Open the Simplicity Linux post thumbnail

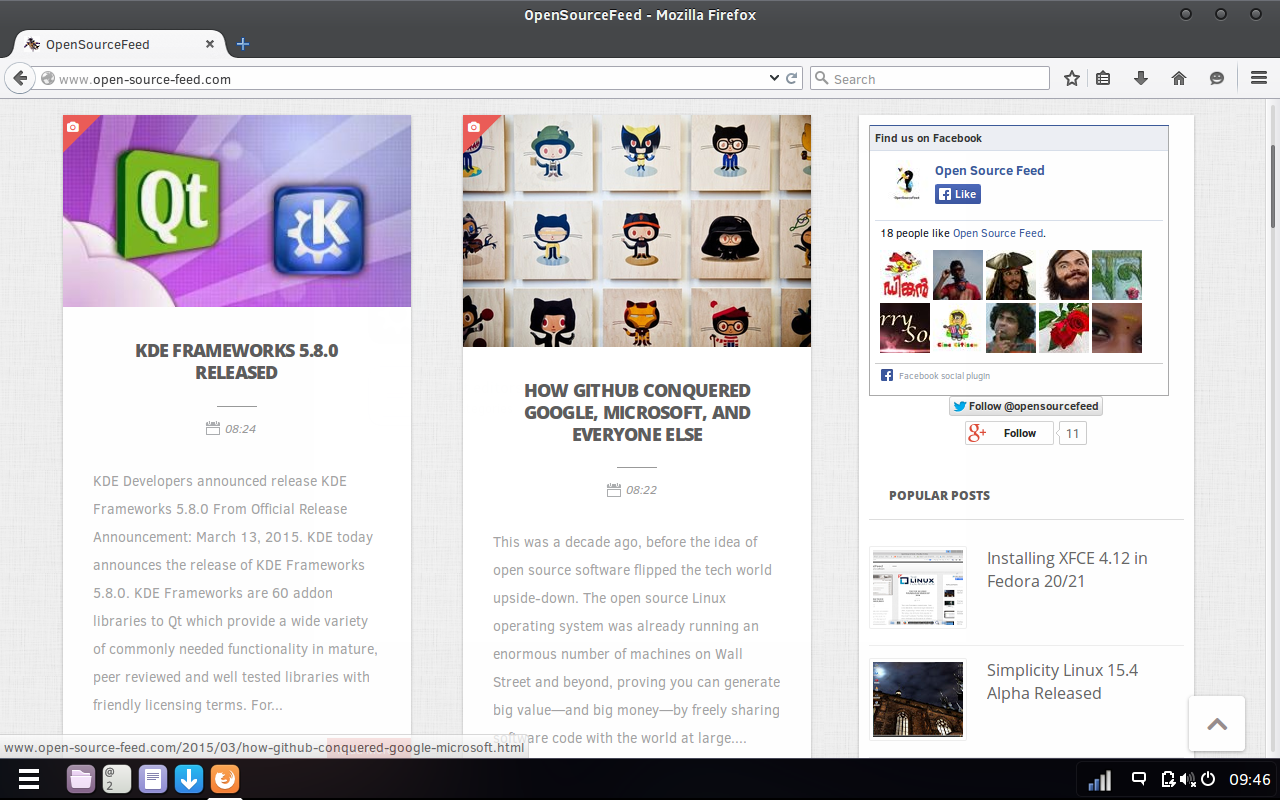(x=918, y=699)
